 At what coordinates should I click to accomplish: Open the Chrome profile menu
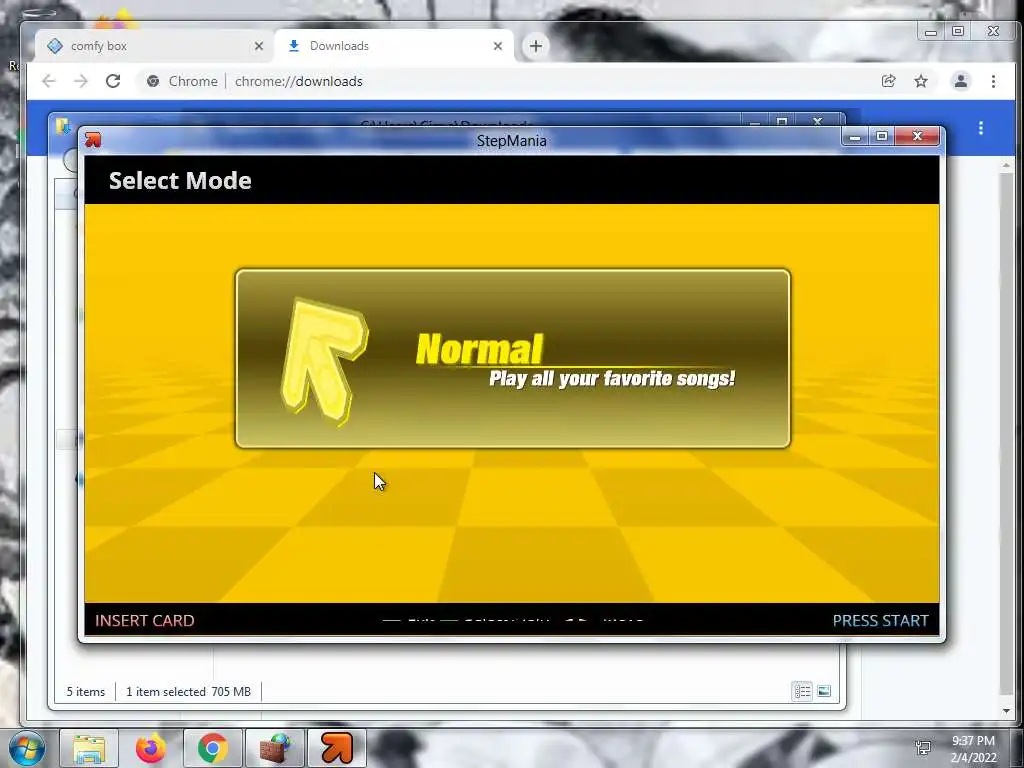(x=961, y=81)
